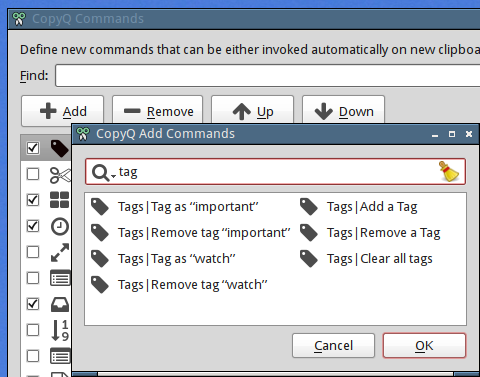Click the Remove command button
The height and width of the screenshot is (377, 480).
(158, 111)
